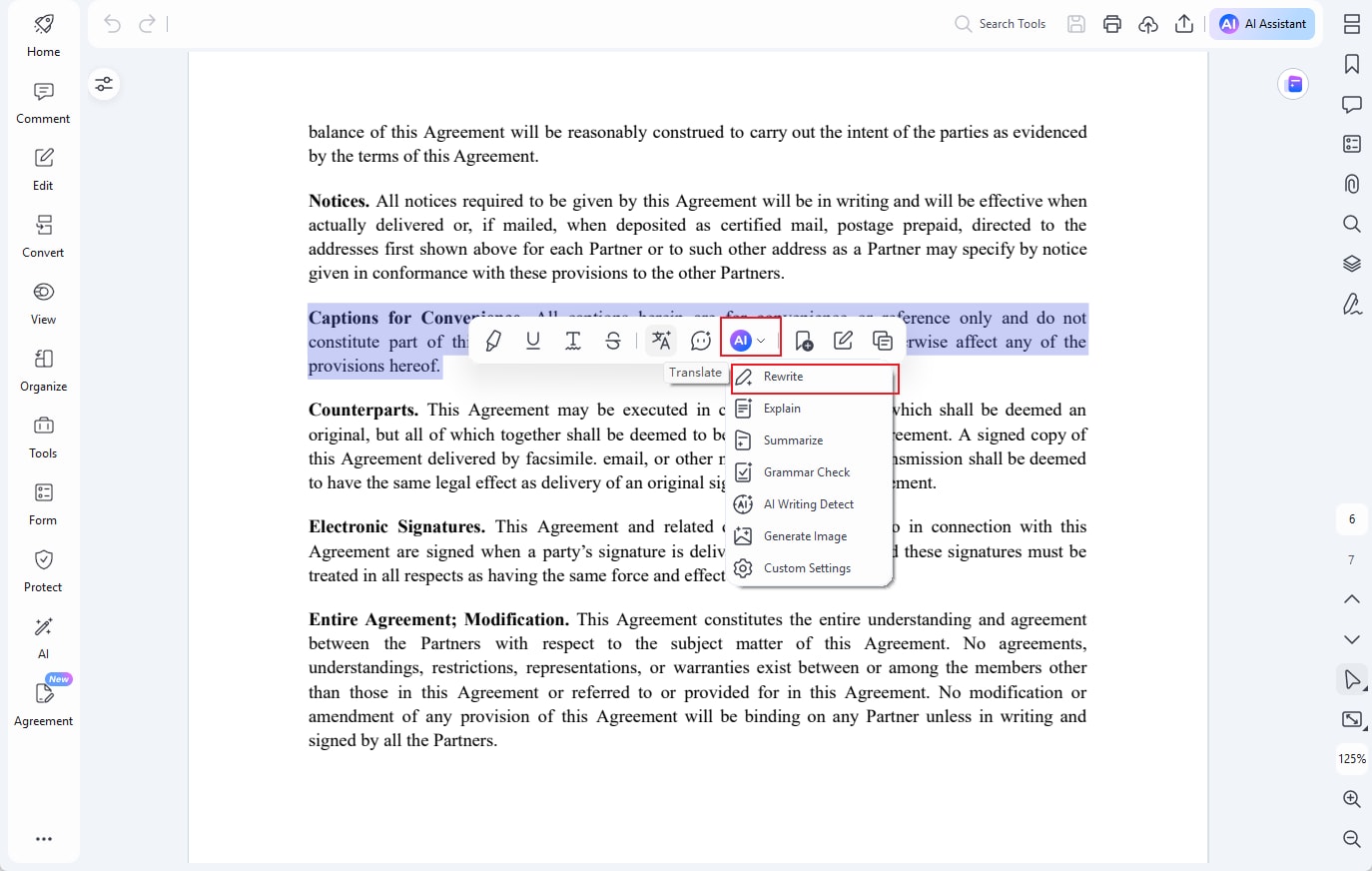This screenshot has width=1372, height=871.
Task: Open the Form tools
Action: point(44,504)
